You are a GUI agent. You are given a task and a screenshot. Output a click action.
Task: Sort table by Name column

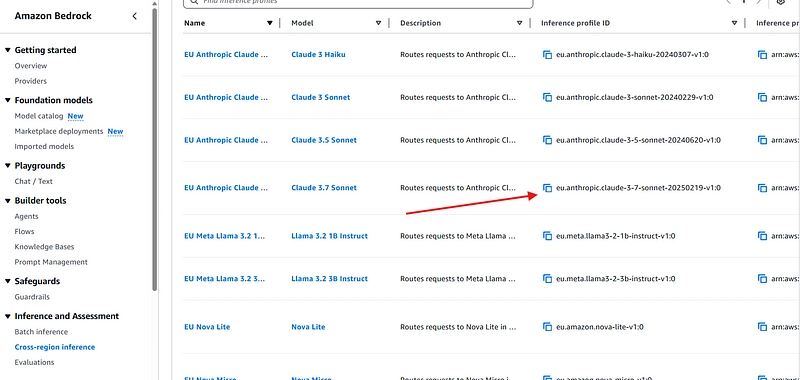(x=269, y=23)
